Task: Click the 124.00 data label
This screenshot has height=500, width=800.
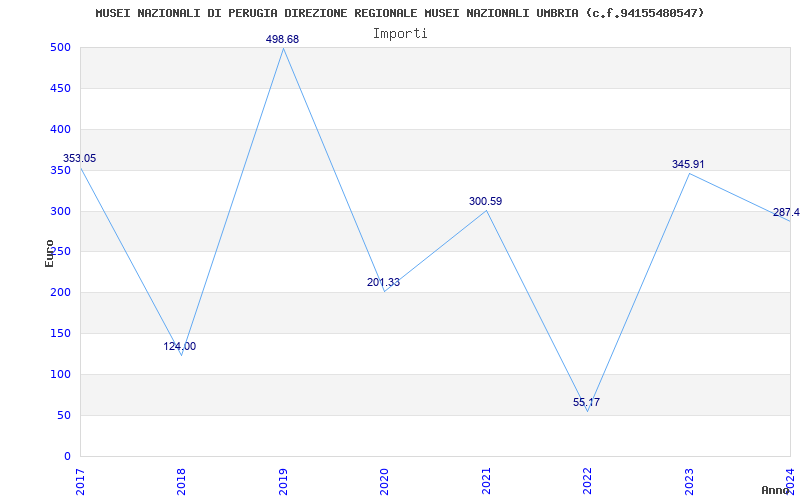Action: (x=180, y=346)
